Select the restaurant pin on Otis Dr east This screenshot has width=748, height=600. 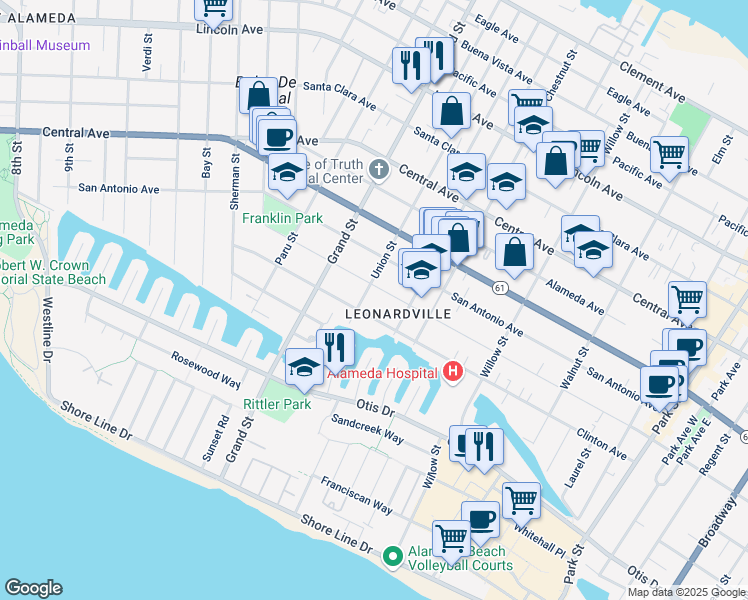tap(484, 448)
